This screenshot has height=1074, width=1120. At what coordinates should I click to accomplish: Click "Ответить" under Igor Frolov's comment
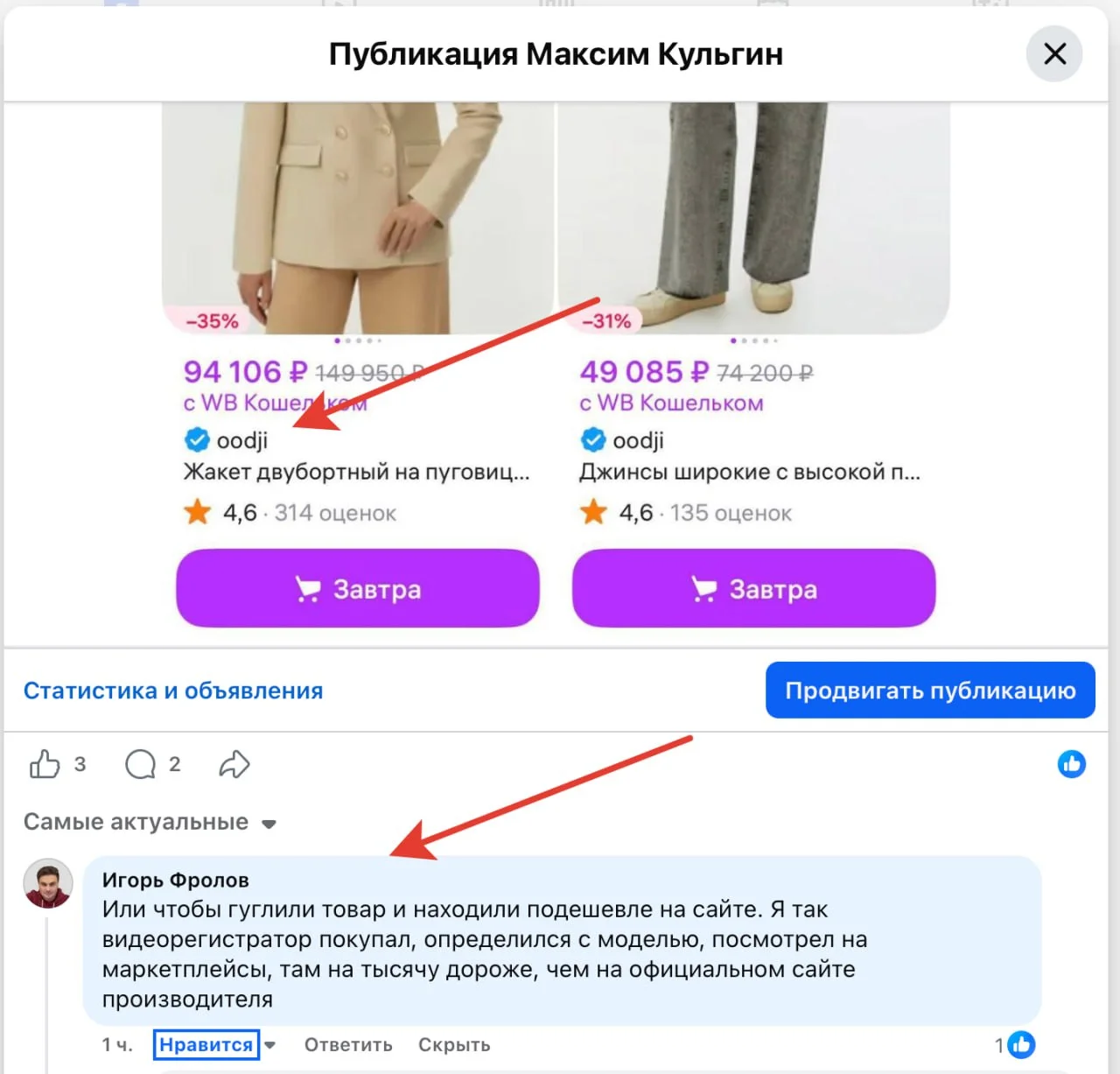(348, 1045)
